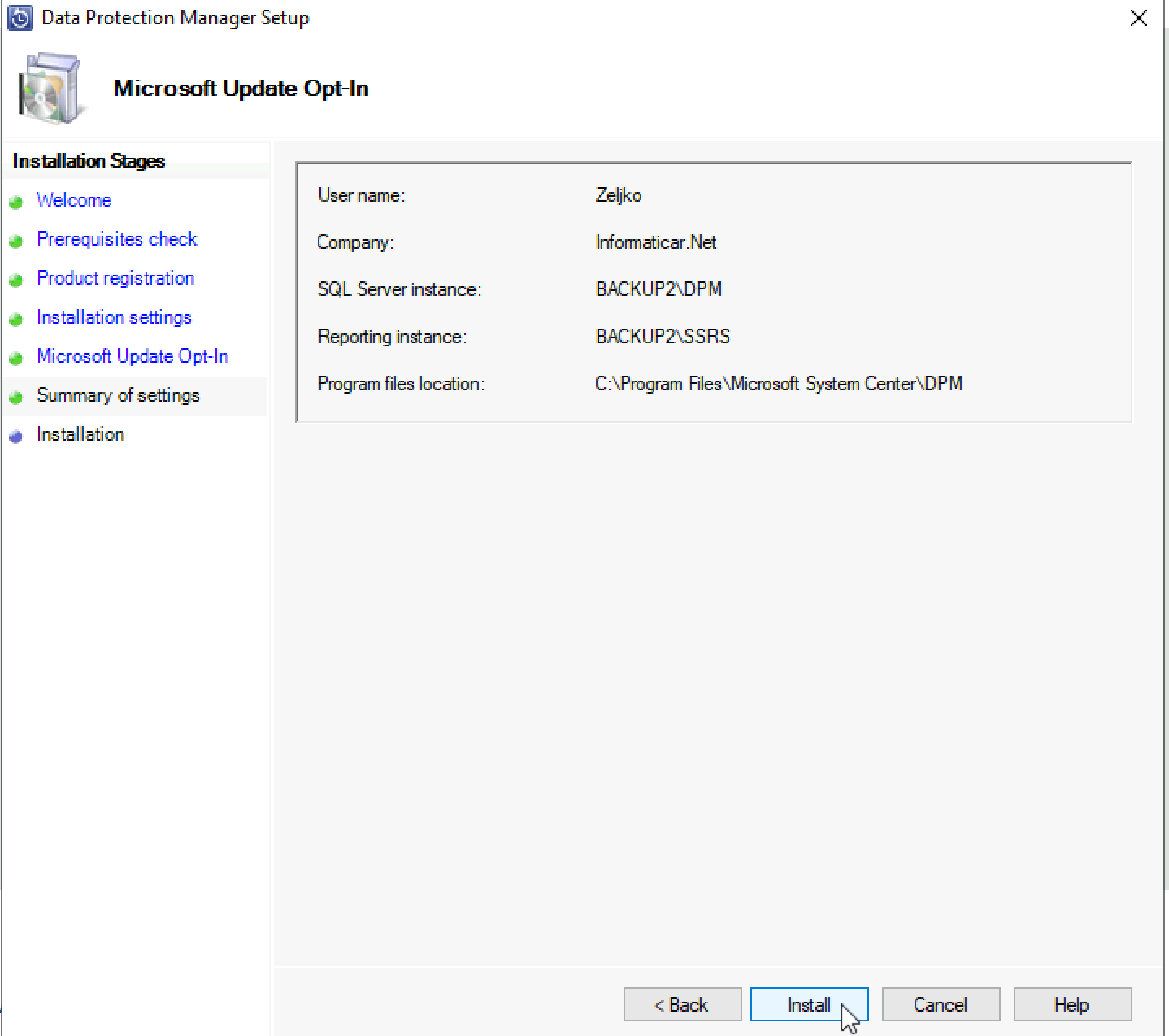Click the green bullet beside Microsoft Update Opt-In

point(15,358)
